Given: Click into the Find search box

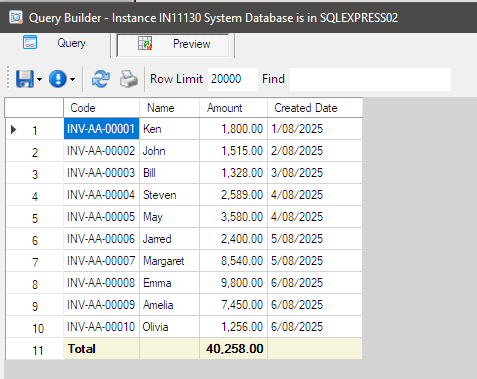Looking at the screenshot, I should pyautogui.click(x=370, y=79).
